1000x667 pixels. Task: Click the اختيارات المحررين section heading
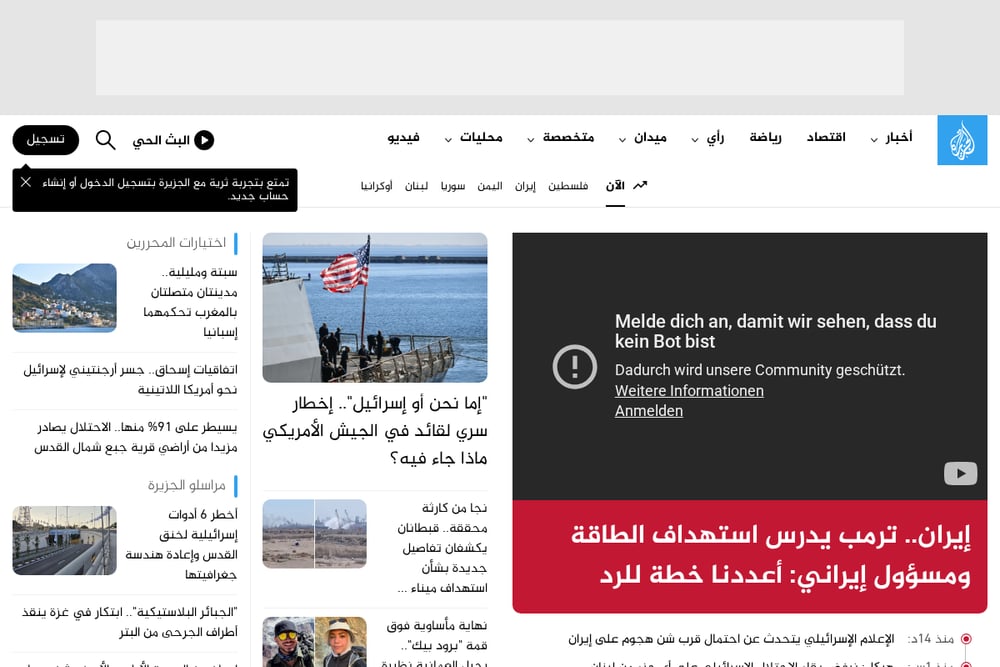click(x=176, y=243)
